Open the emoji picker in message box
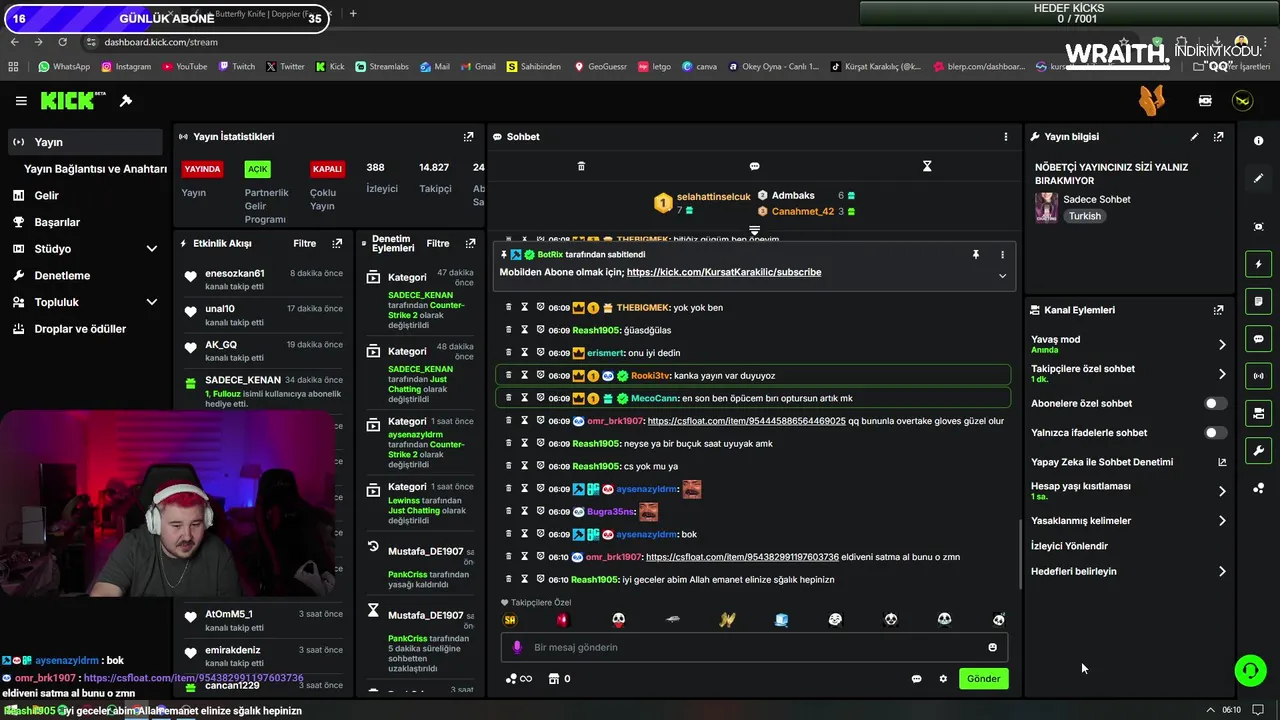The height and width of the screenshot is (720, 1280). coord(992,647)
